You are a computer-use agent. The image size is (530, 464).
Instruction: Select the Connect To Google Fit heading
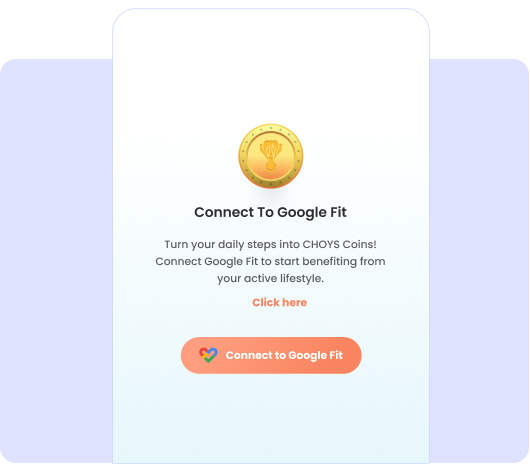click(x=270, y=213)
